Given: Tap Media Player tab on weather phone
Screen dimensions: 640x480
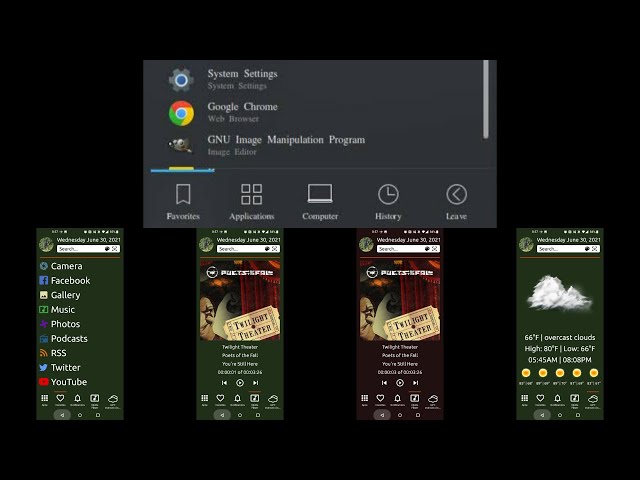Looking at the screenshot, I should [574, 400].
